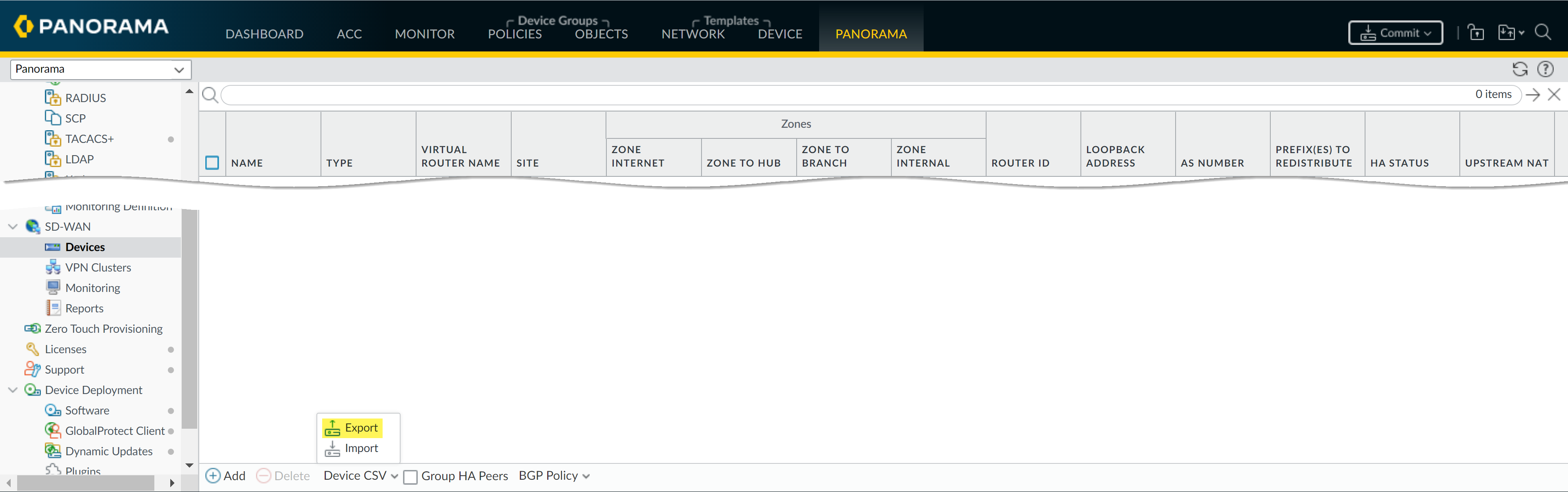The width and height of the screenshot is (1568, 492).
Task: Expand the Device CSV dropdown
Action: pyautogui.click(x=360, y=476)
